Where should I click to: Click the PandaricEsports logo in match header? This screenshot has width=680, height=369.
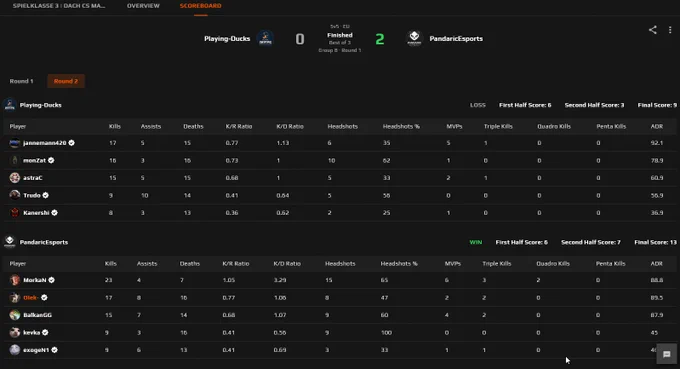coord(414,39)
